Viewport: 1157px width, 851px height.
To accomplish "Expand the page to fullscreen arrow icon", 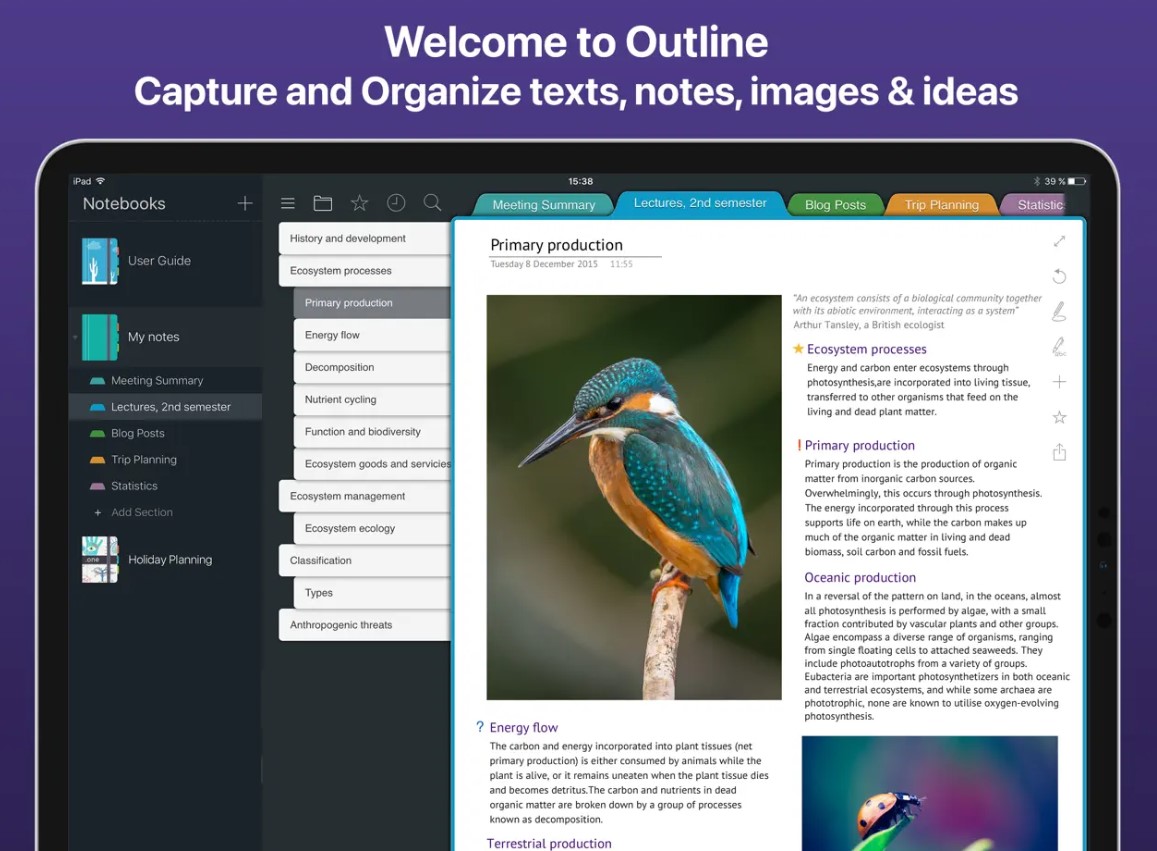I will 1060,241.
